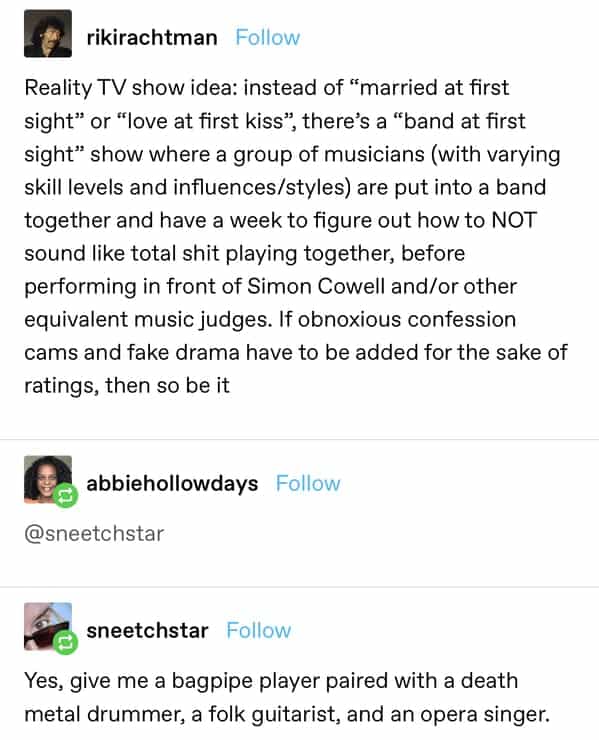
Task: Click the words "Reality TV show idea"
Action: [x=131, y=88]
